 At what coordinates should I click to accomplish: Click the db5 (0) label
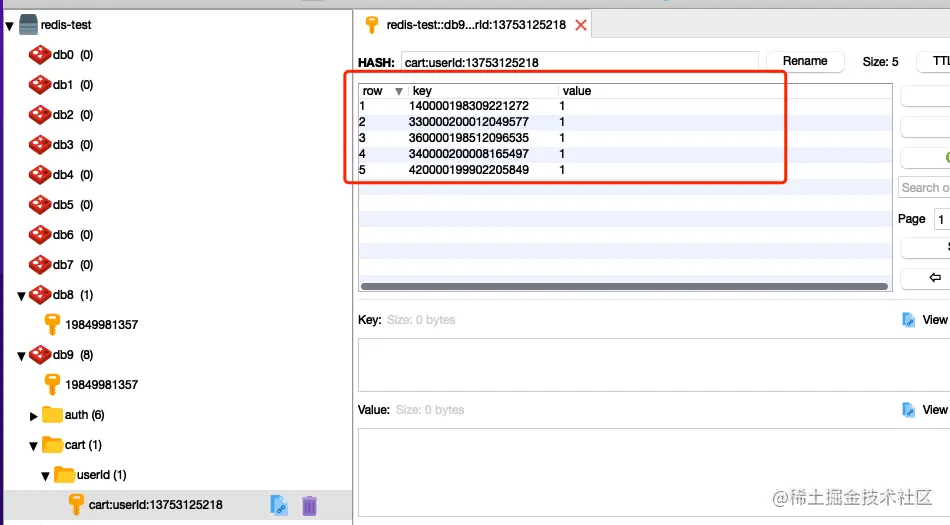coord(73,205)
